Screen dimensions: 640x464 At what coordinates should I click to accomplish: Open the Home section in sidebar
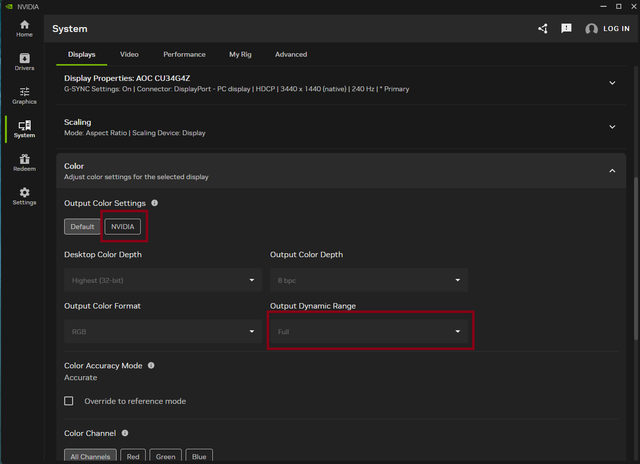(x=24, y=29)
